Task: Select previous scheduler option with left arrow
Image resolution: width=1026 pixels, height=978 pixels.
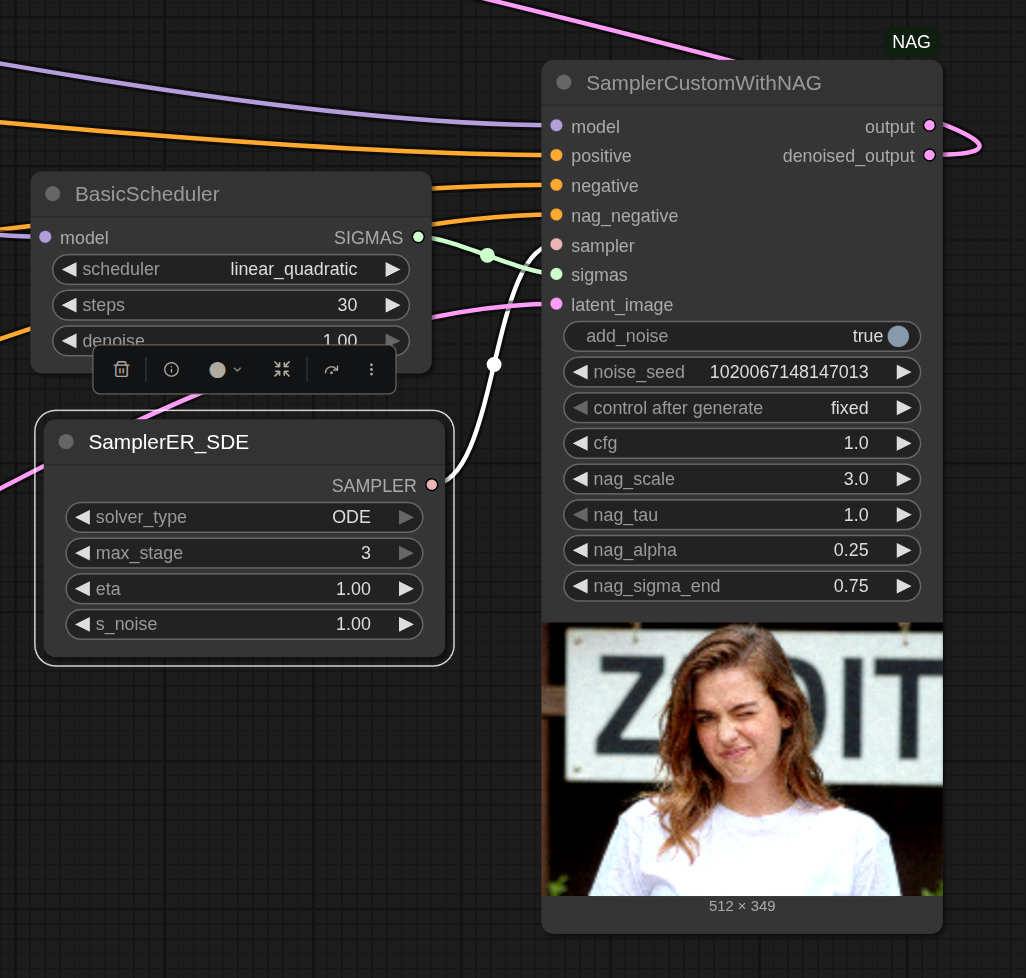Action: (x=69, y=270)
